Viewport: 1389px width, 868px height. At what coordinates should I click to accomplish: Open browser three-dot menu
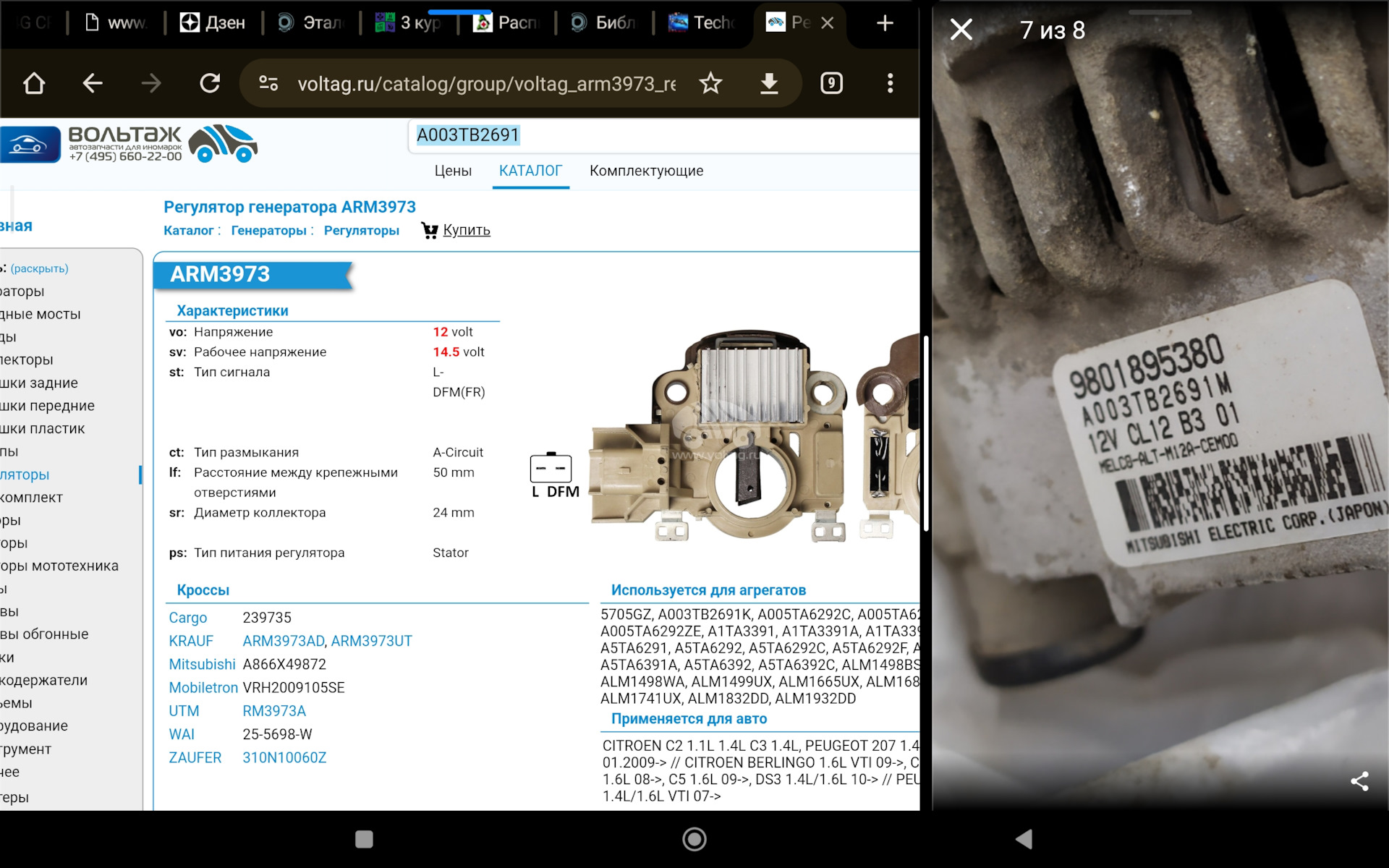tap(890, 83)
